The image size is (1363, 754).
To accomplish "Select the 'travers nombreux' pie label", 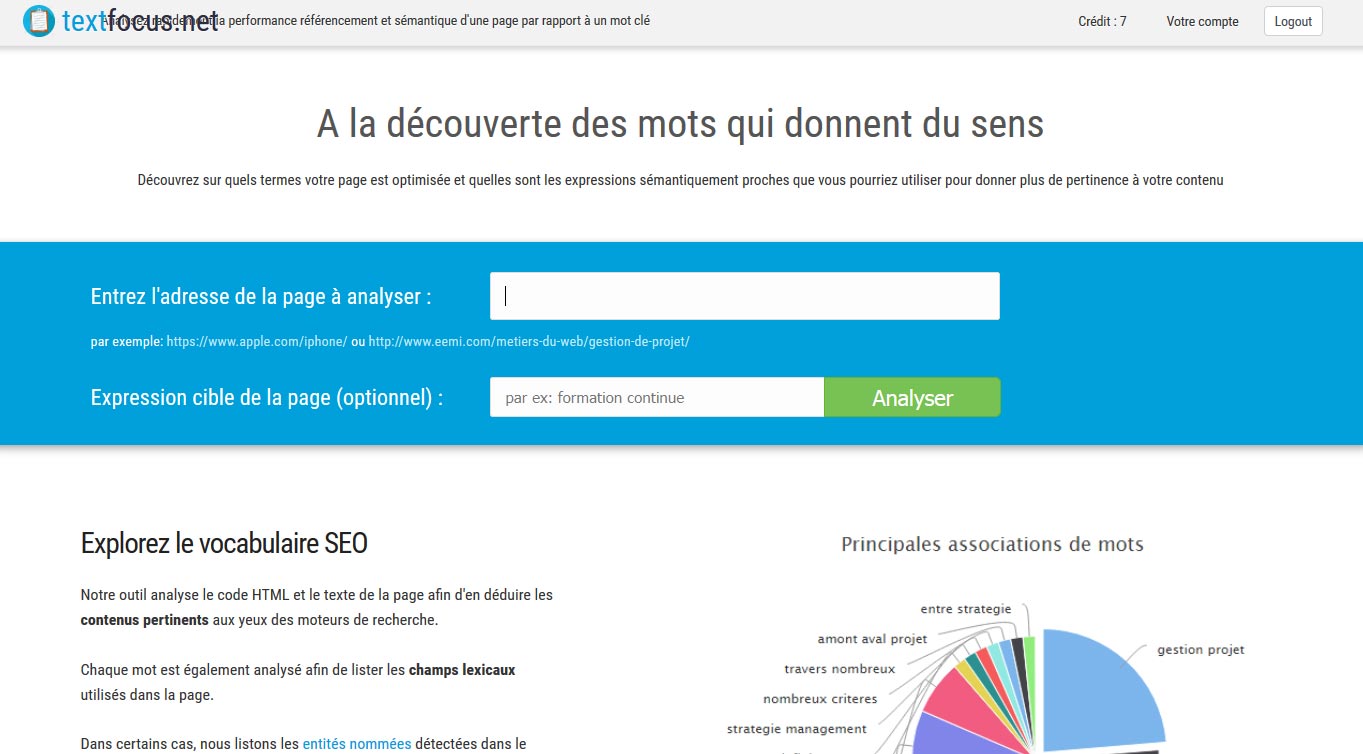I will click(x=839, y=669).
